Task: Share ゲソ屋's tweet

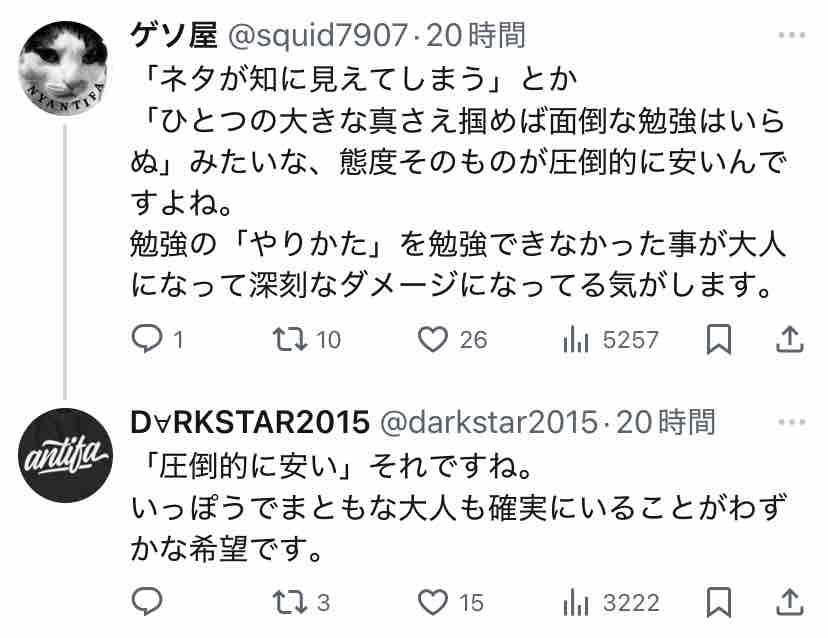Action: [789, 340]
